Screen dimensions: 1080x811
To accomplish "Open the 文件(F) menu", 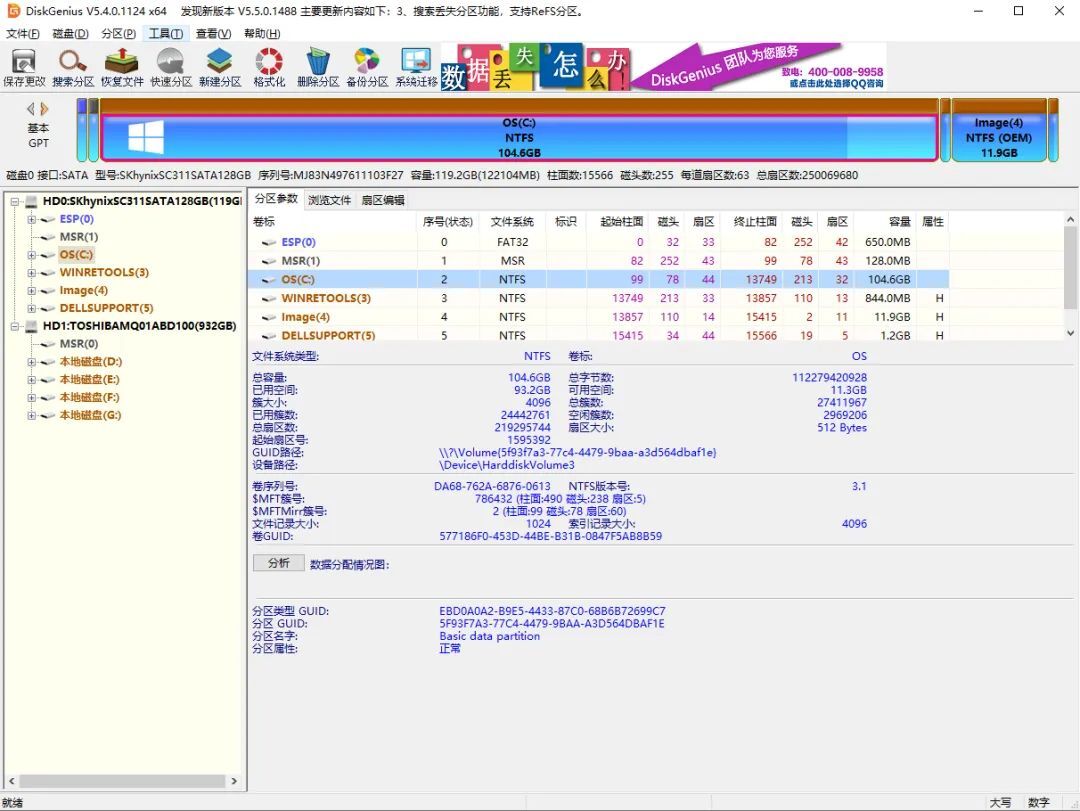I will tap(23, 34).
